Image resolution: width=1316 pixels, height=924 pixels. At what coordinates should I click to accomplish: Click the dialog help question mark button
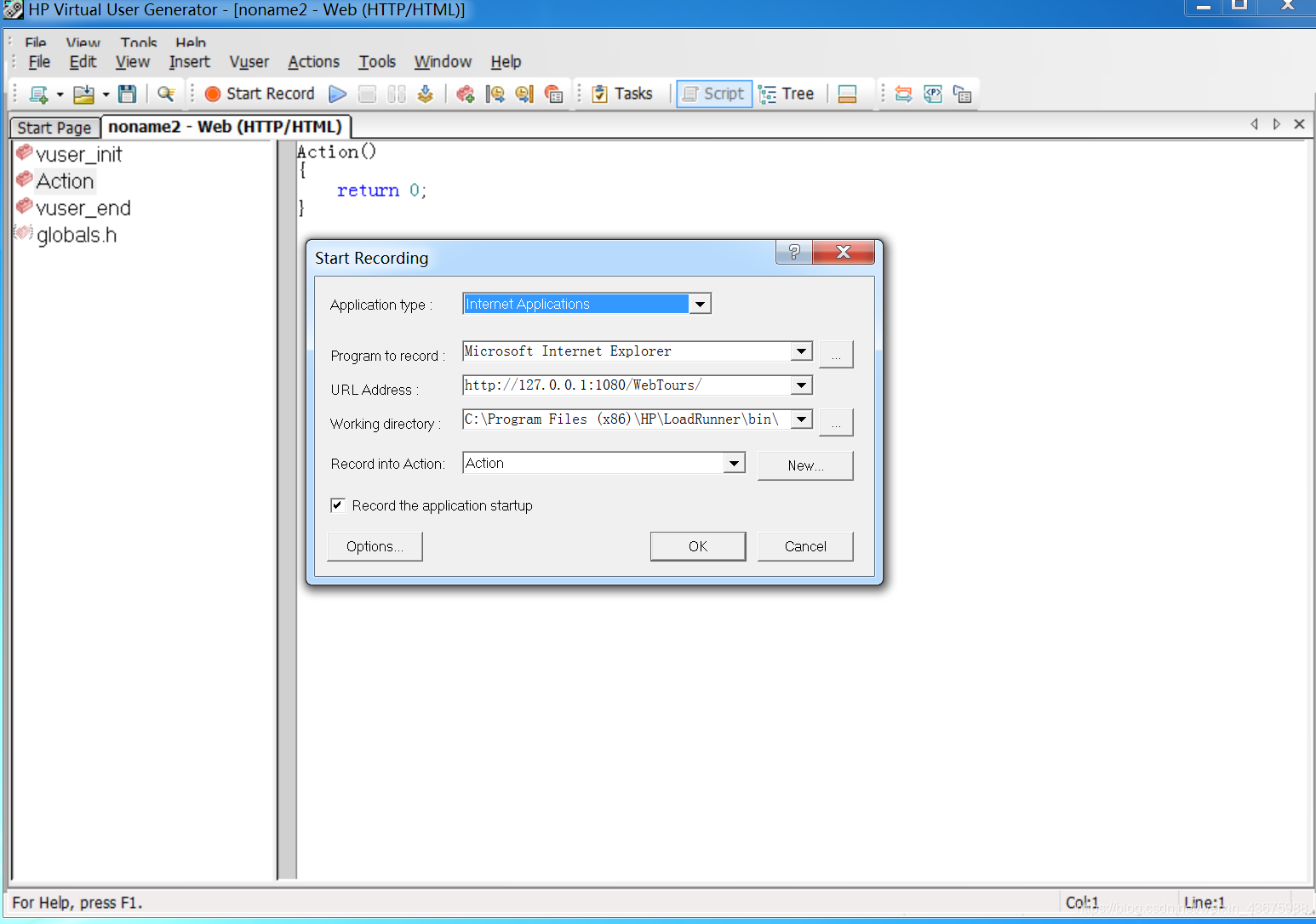click(x=794, y=252)
